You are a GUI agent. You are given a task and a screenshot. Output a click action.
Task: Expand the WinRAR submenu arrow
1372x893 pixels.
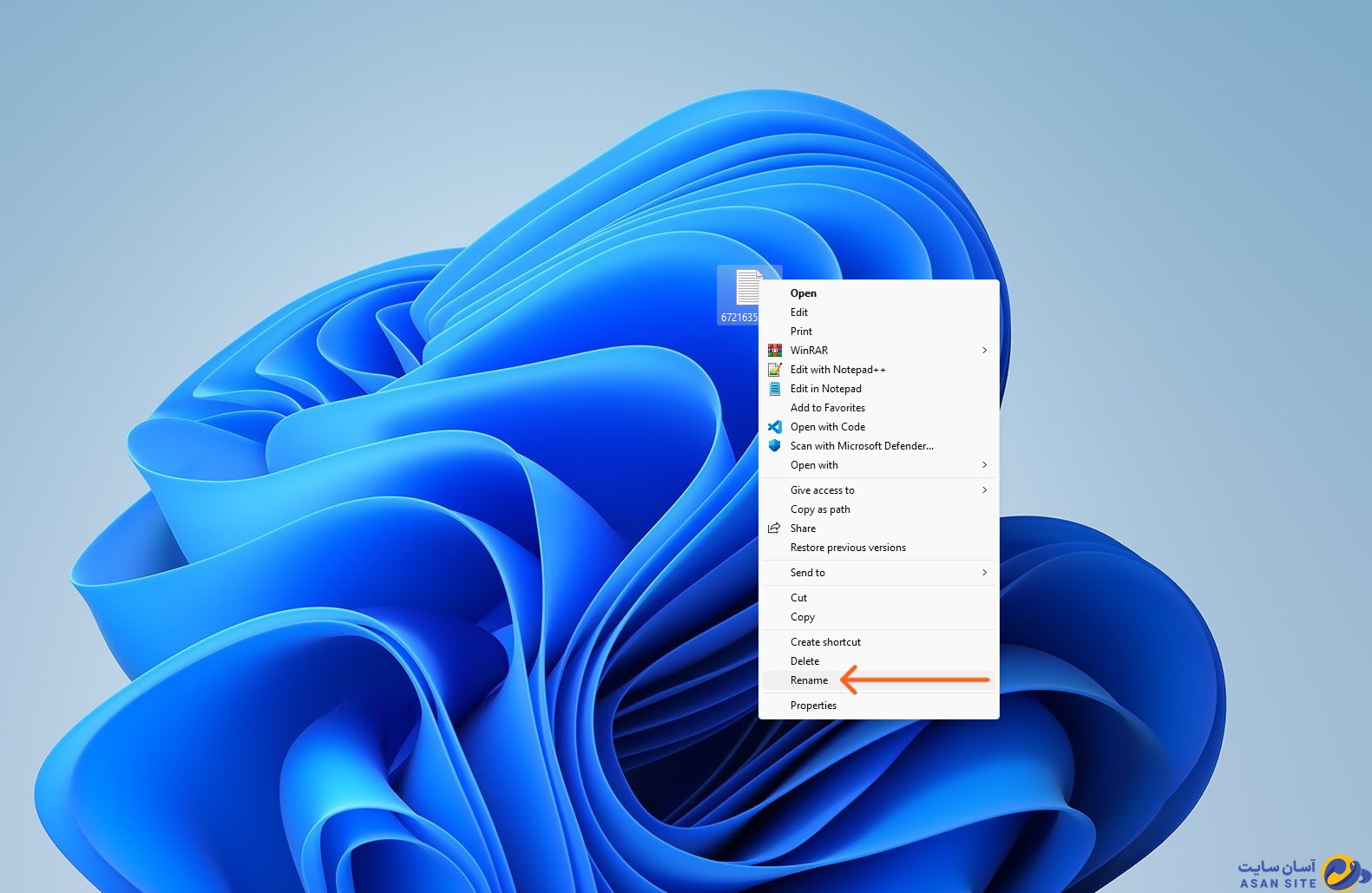[x=984, y=351]
